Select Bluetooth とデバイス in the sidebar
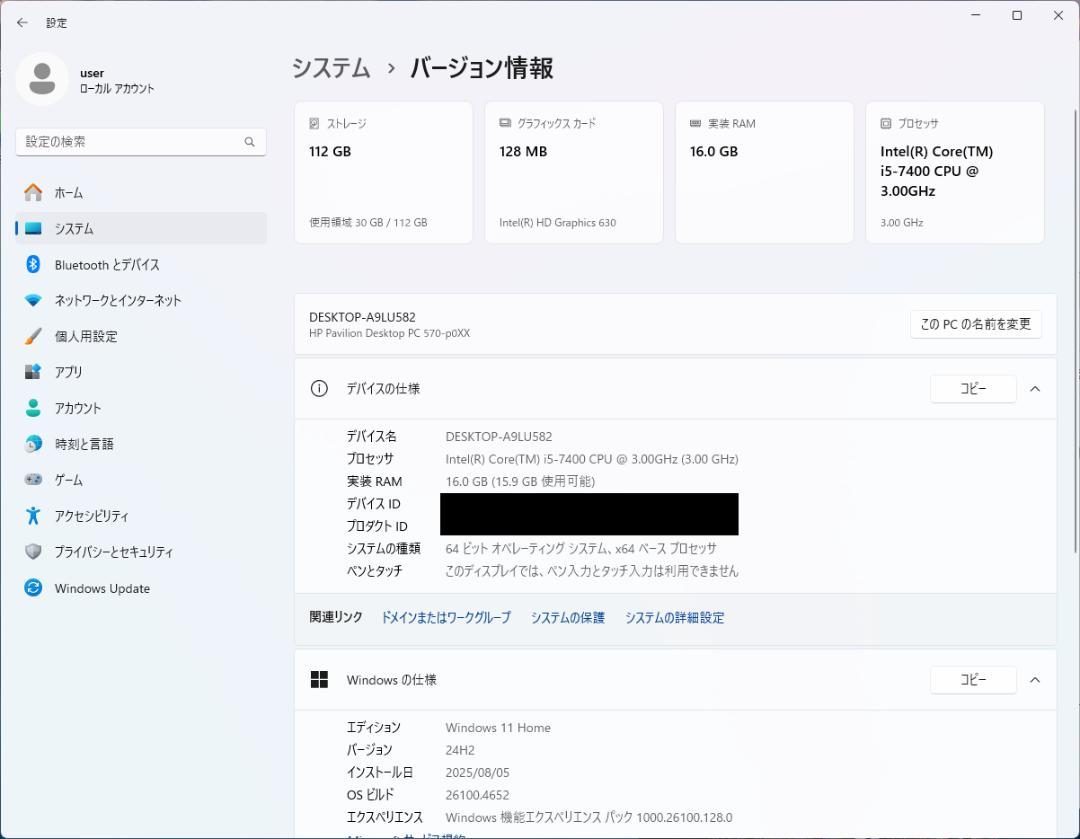The width and height of the screenshot is (1080, 839). tap(141, 265)
